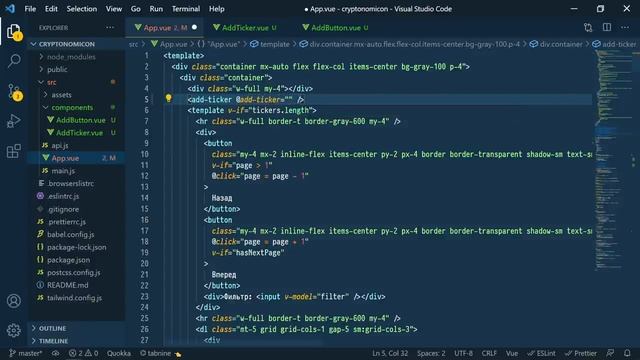Image resolution: width=640 pixels, height=360 pixels.
Task: Expand the TIMELINE section
Action: click(x=53, y=341)
